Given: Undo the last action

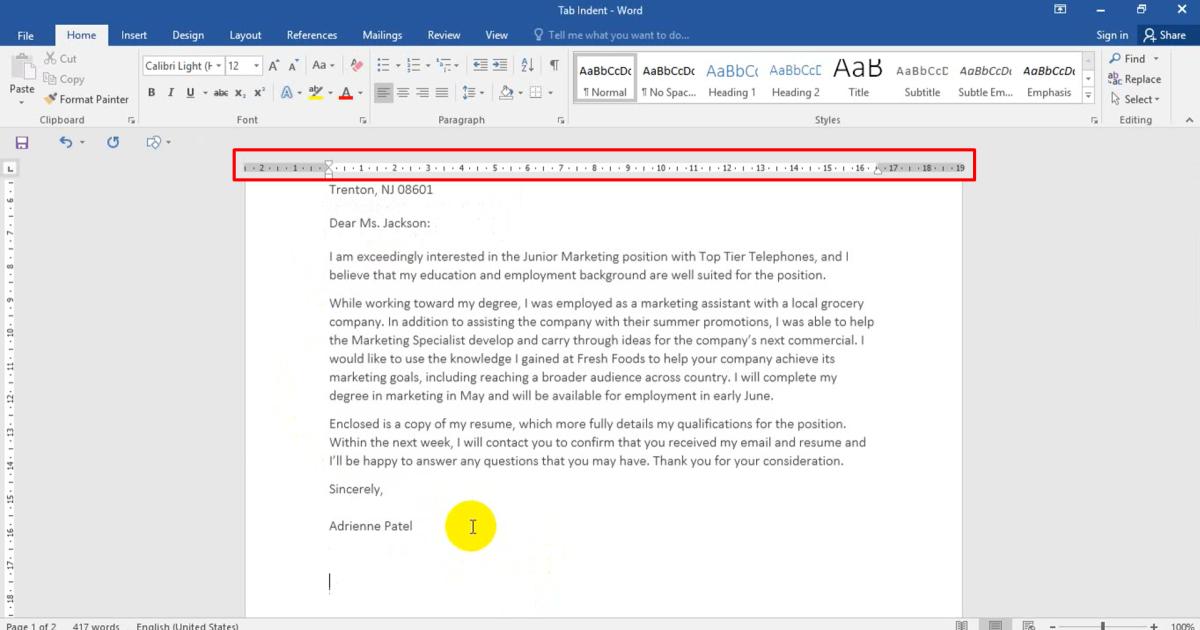Looking at the screenshot, I should tap(65, 143).
